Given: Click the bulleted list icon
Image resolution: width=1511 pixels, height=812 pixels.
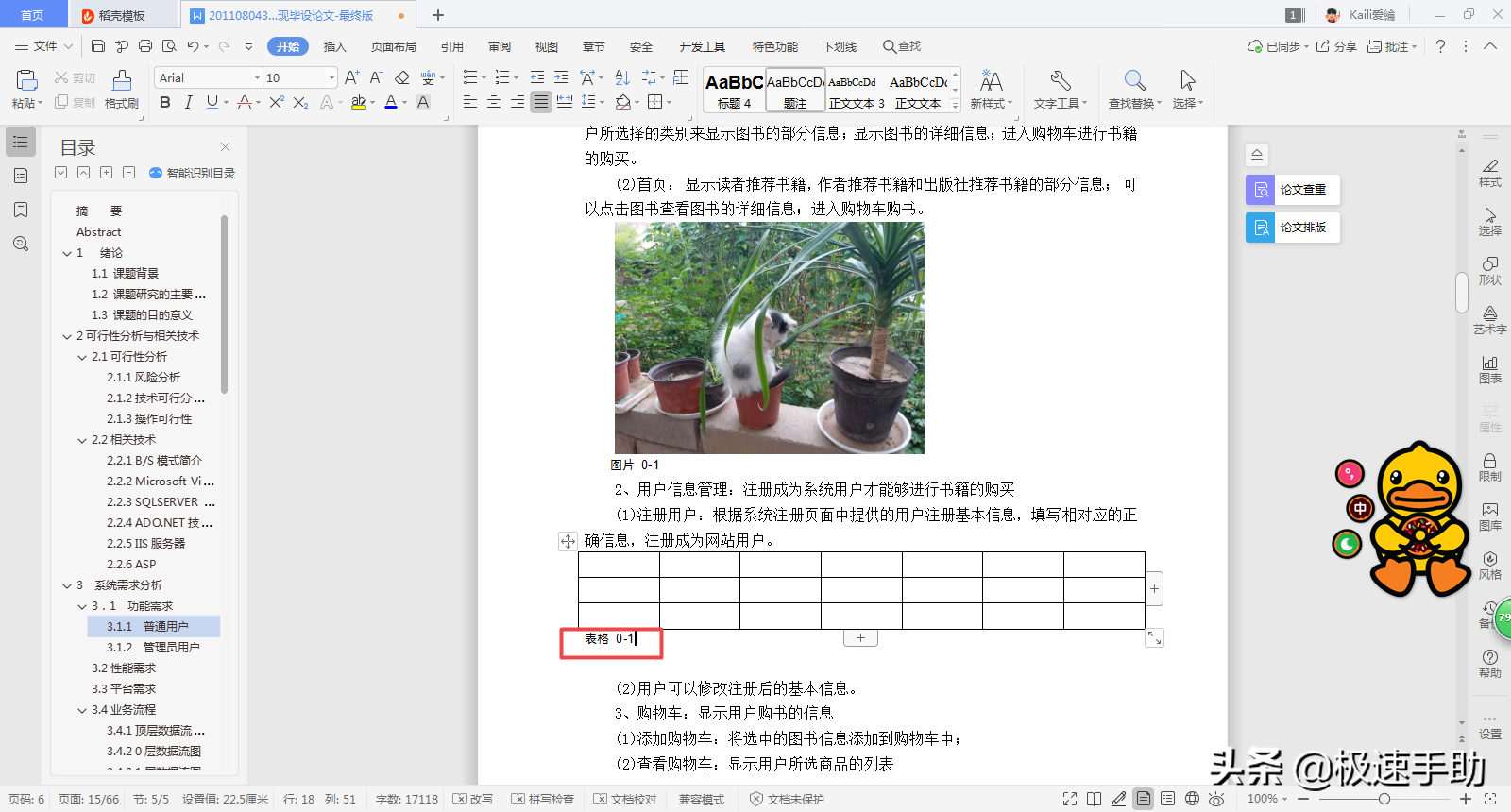Looking at the screenshot, I should [470, 77].
